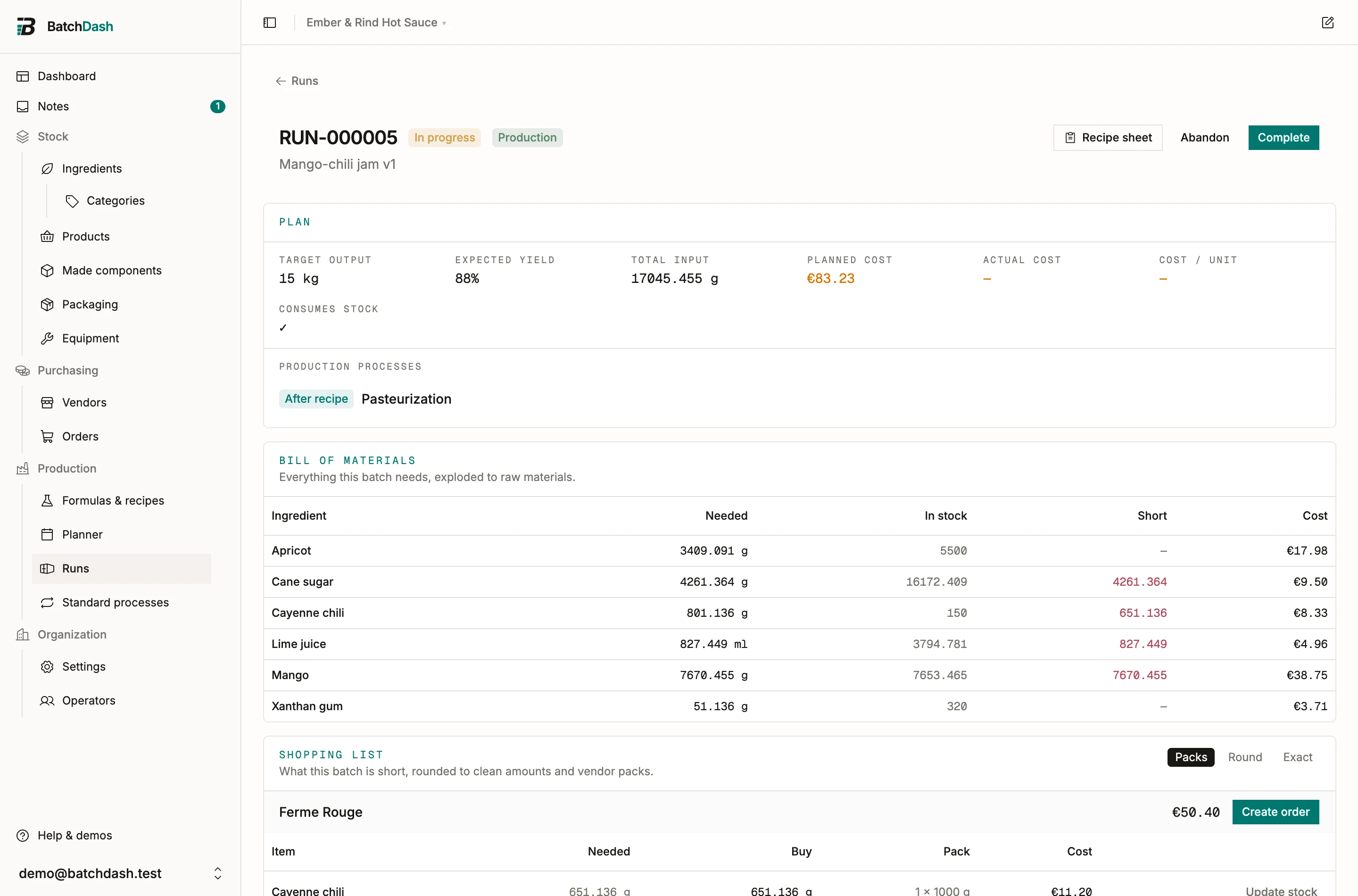Screen dimensions: 1358x896
Task: Toggle the sidebar panel icon
Action: point(270,23)
